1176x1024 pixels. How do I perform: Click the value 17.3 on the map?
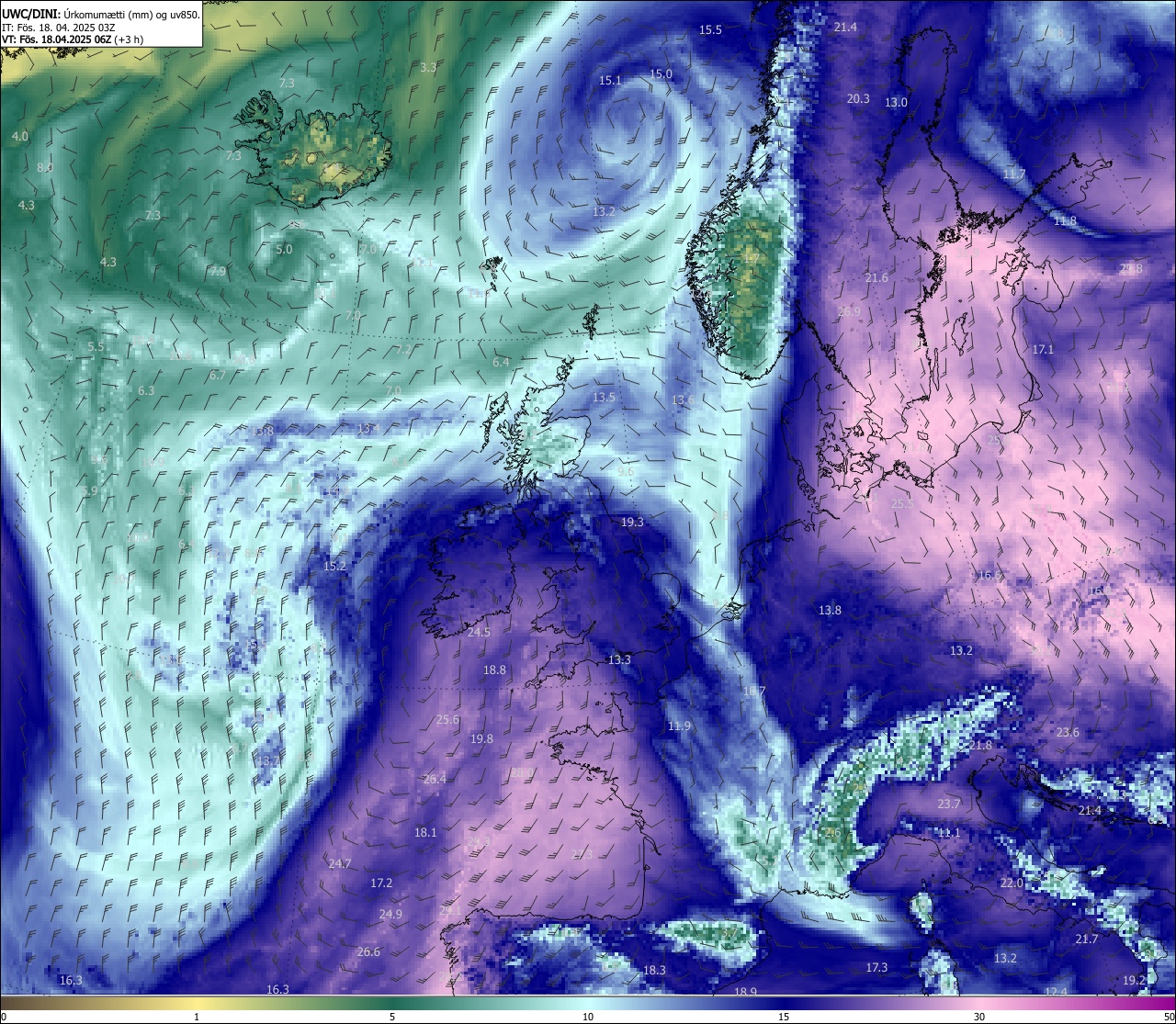coord(876,968)
